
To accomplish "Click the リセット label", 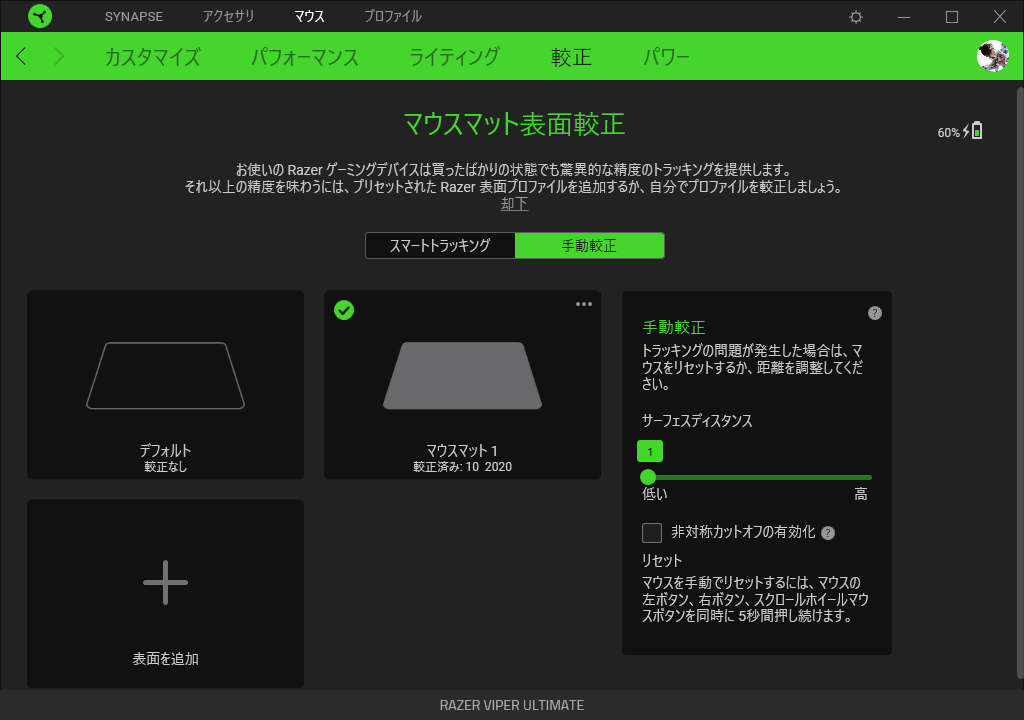I will coord(662,561).
